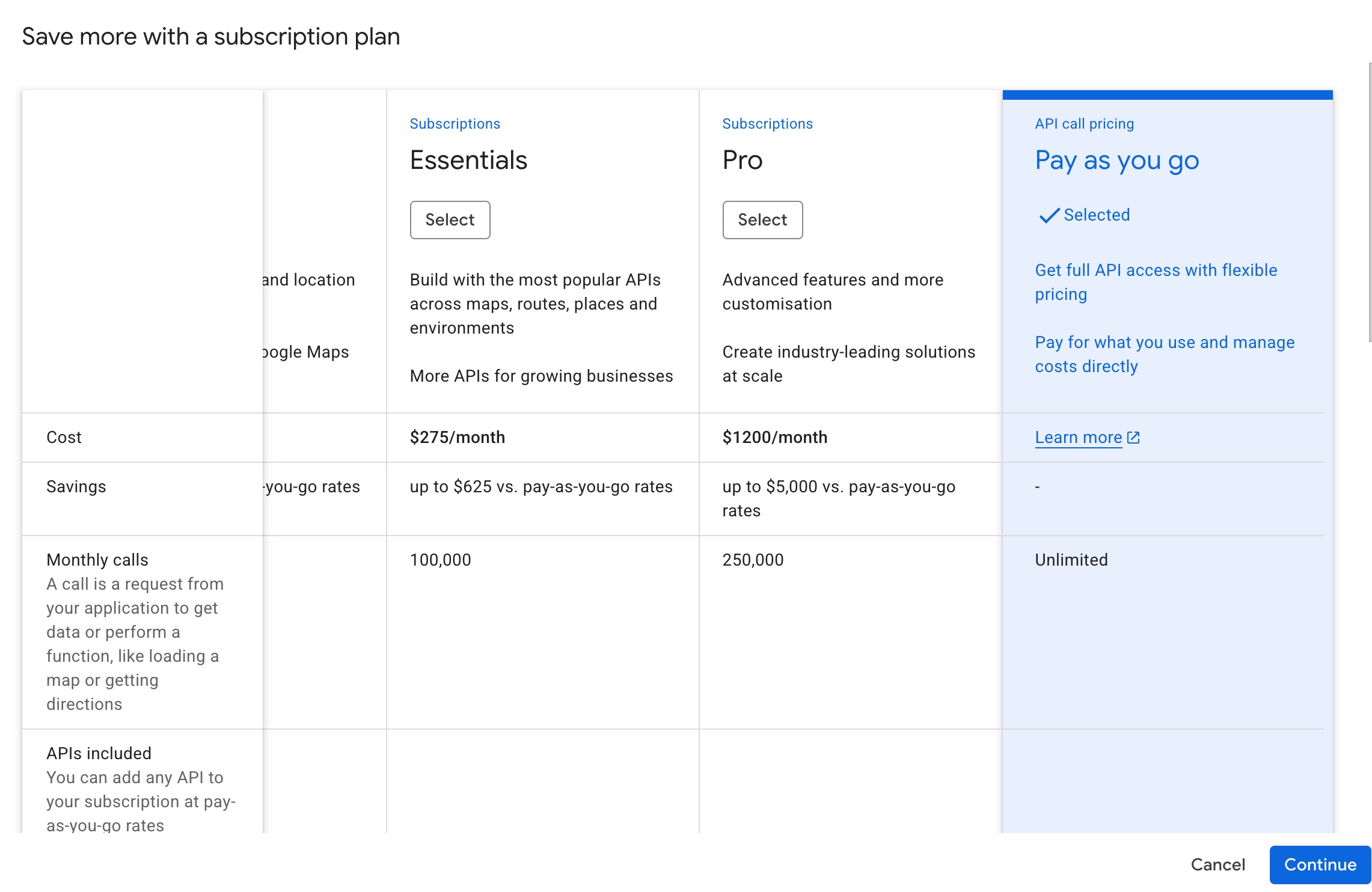The image size is (1372, 892).
Task: Click the Continue button
Action: (1320, 864)
